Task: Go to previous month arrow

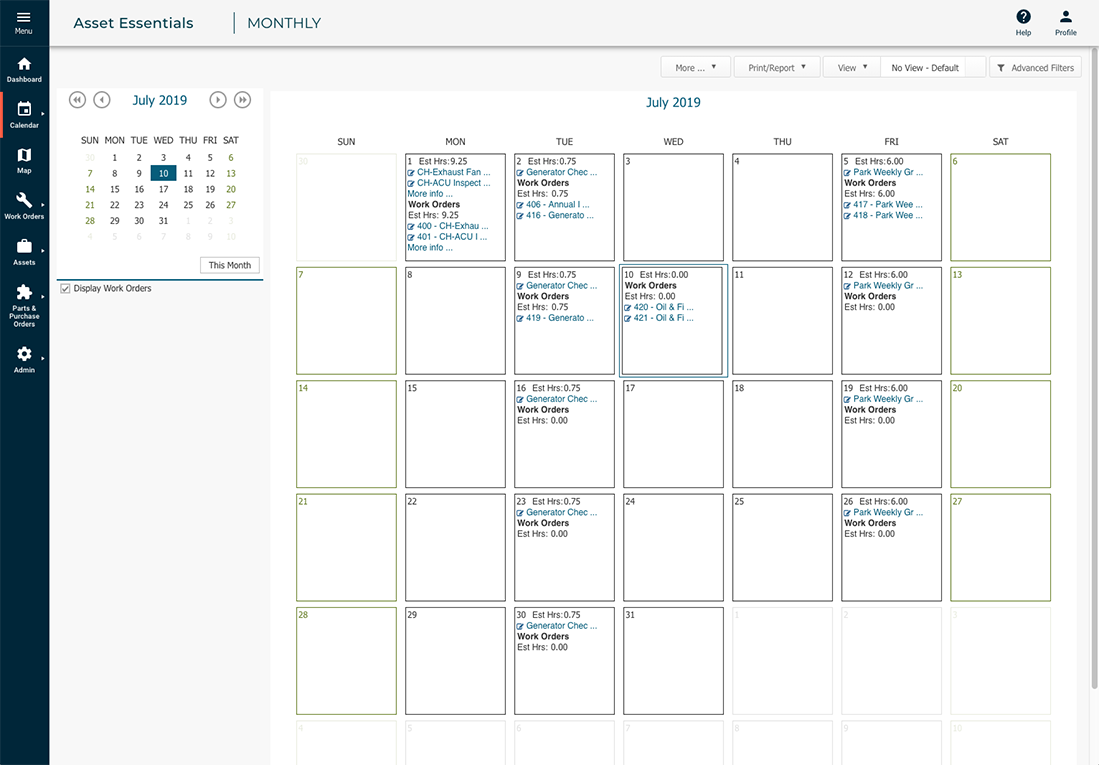Action: pos(102,100)
